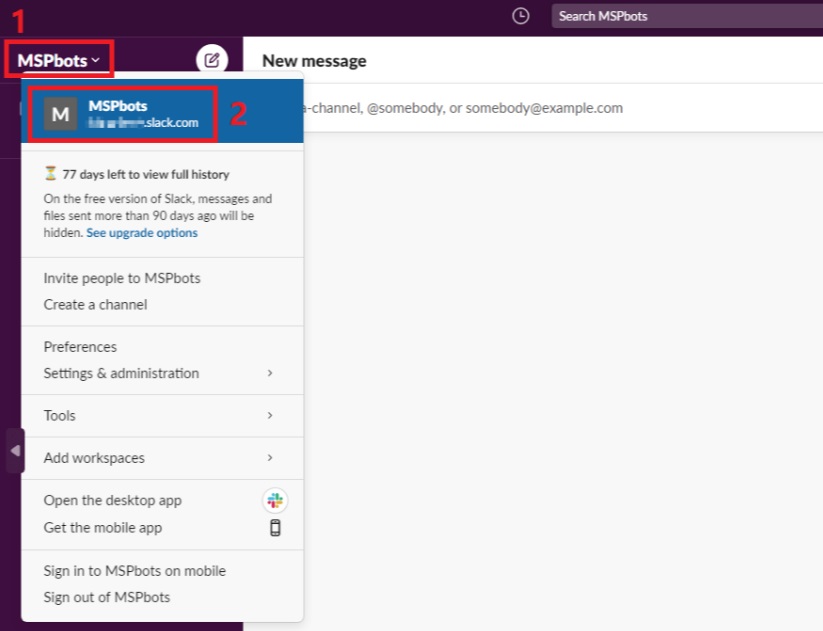The width and height of the screenshot is (823, 631).
Task: Select Sign out of MSPbots
Action: (162, 597)
